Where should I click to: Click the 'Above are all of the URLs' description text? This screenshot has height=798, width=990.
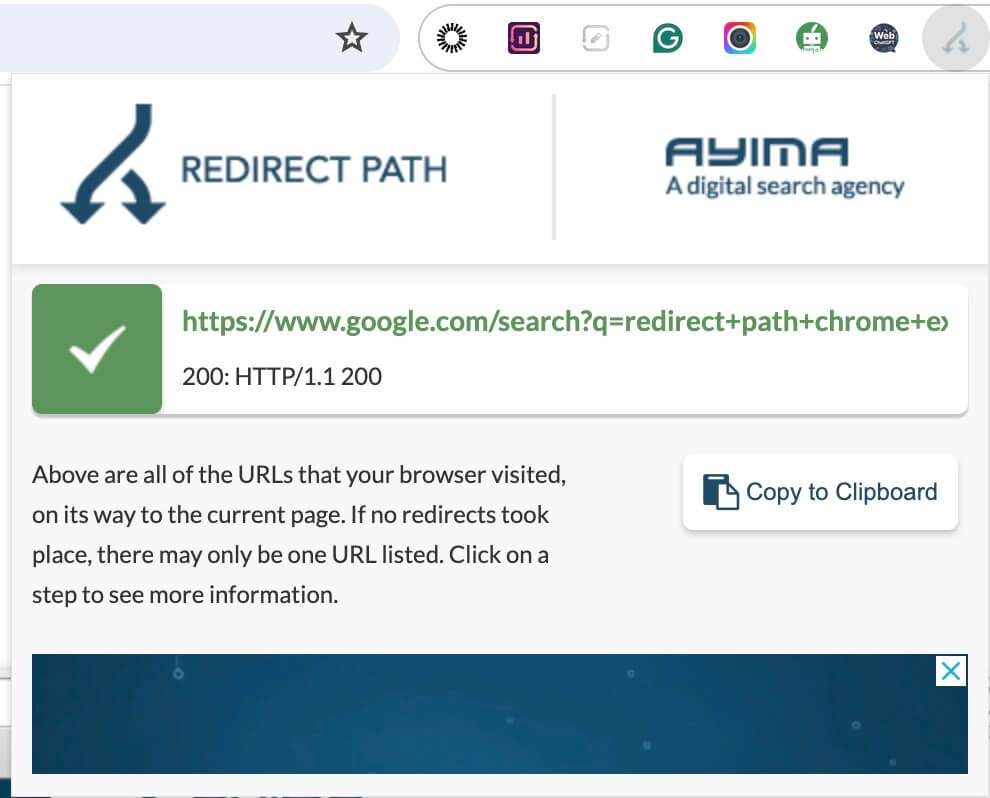[x=299, y=535]
